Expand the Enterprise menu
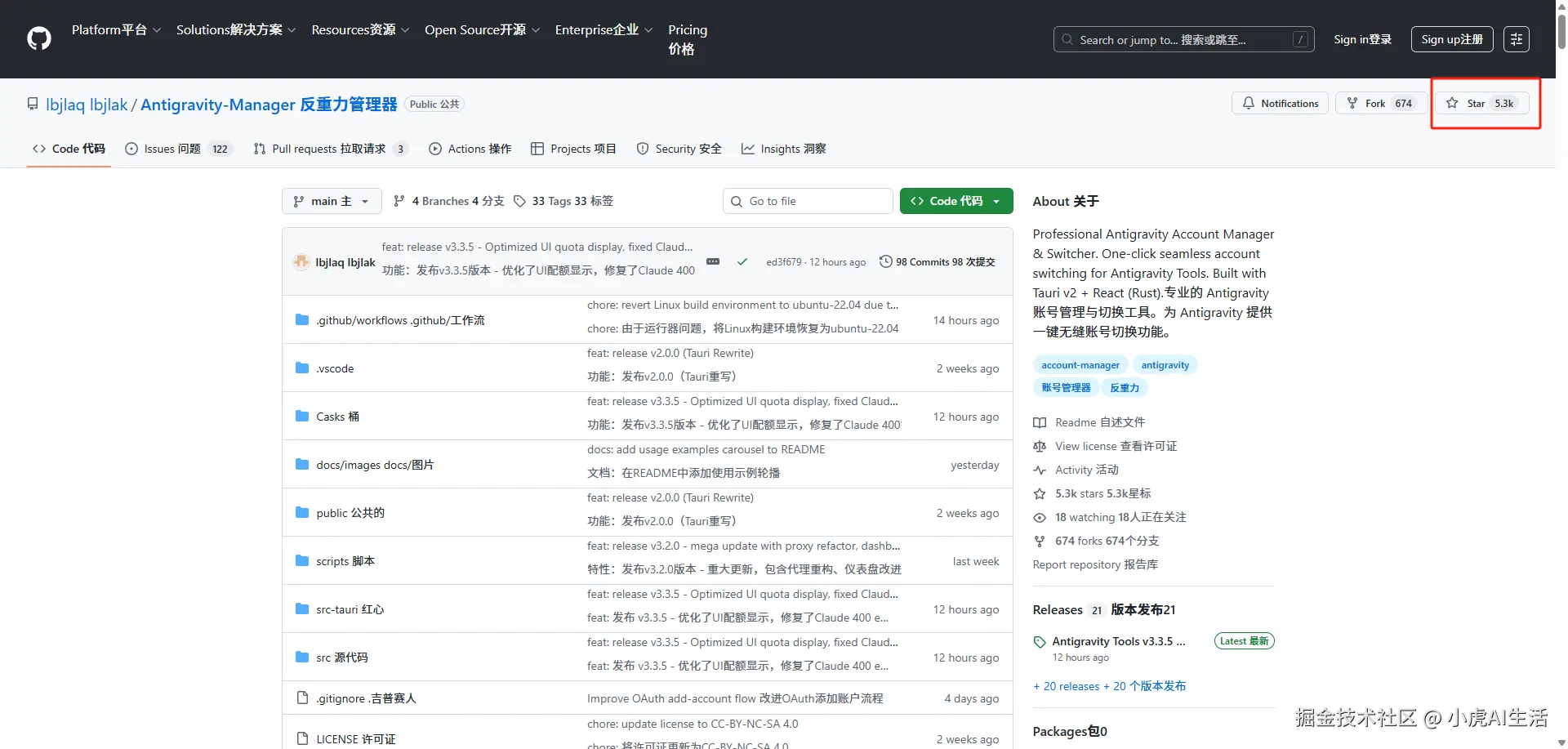 pos(604,29)
